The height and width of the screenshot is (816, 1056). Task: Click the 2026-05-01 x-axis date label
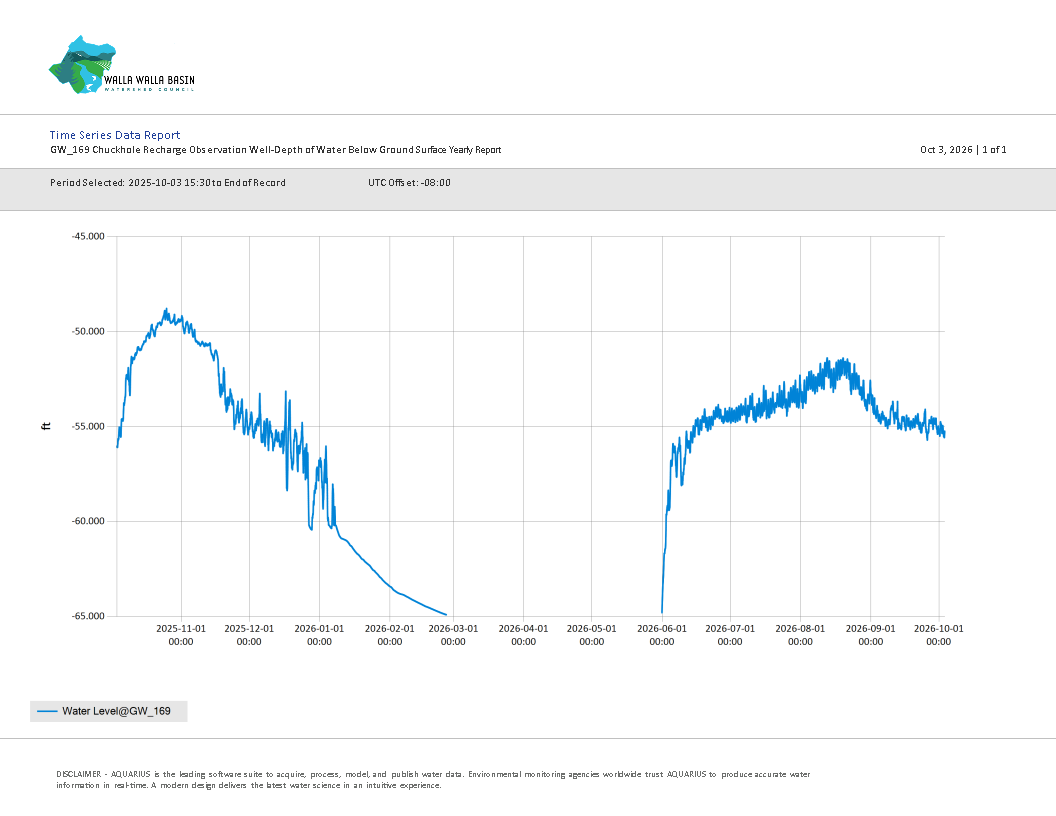click(591, 635)
